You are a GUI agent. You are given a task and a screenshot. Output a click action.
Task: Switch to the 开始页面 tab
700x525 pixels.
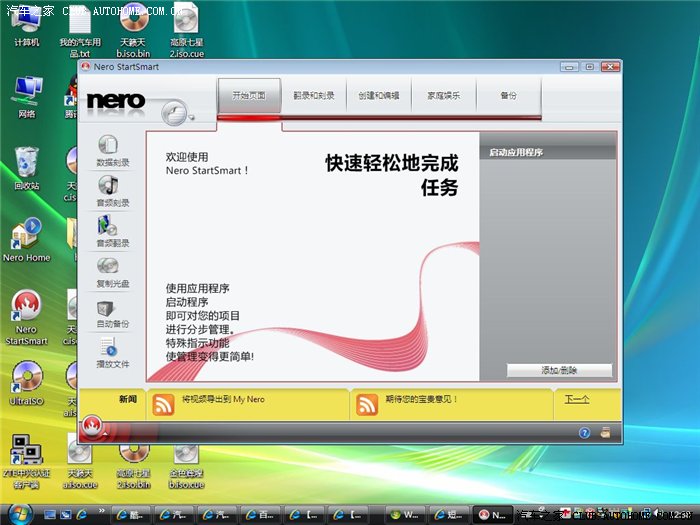coord(249,95)
